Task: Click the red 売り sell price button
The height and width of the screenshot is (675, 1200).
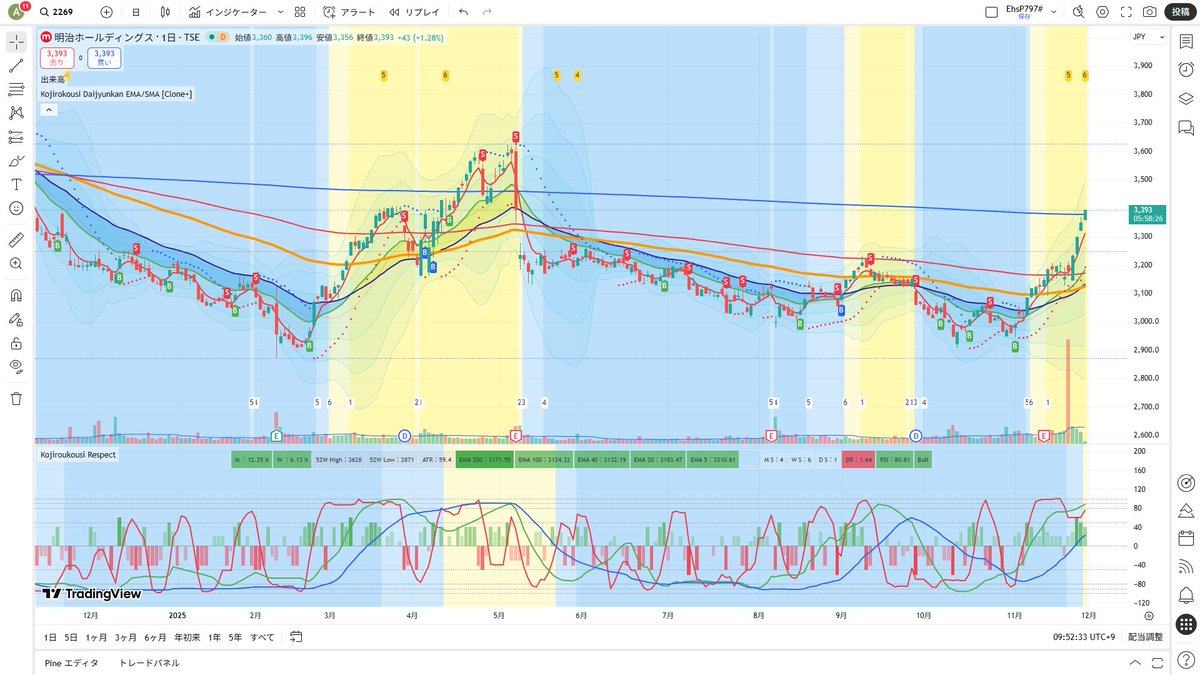Action: (x=56, y=57)
